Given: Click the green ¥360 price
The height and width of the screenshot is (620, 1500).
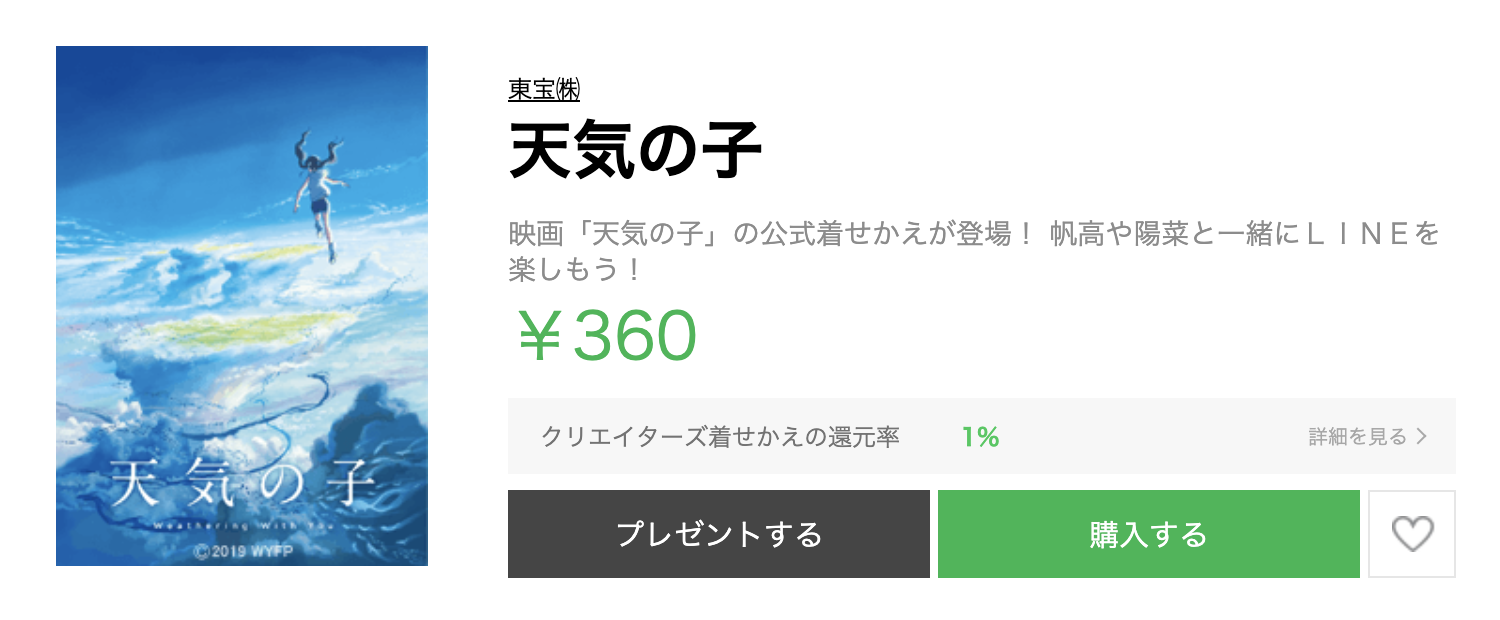Looking at the screenshot, I should (604, 336).
